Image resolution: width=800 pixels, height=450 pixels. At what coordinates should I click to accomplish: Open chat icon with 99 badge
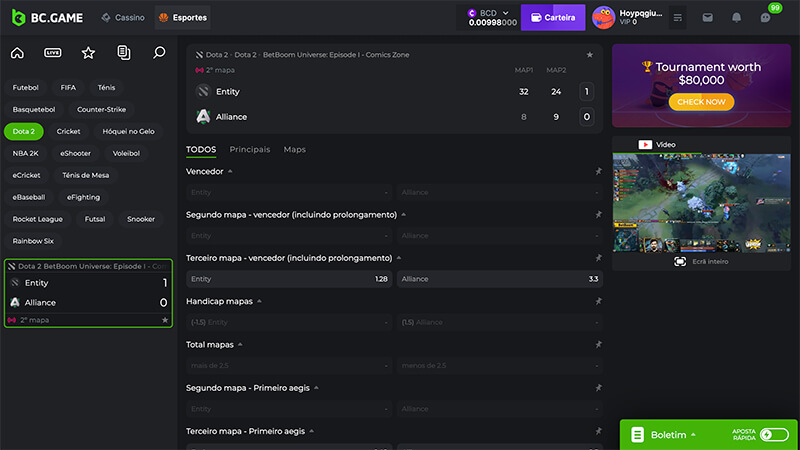coord(765,17)
